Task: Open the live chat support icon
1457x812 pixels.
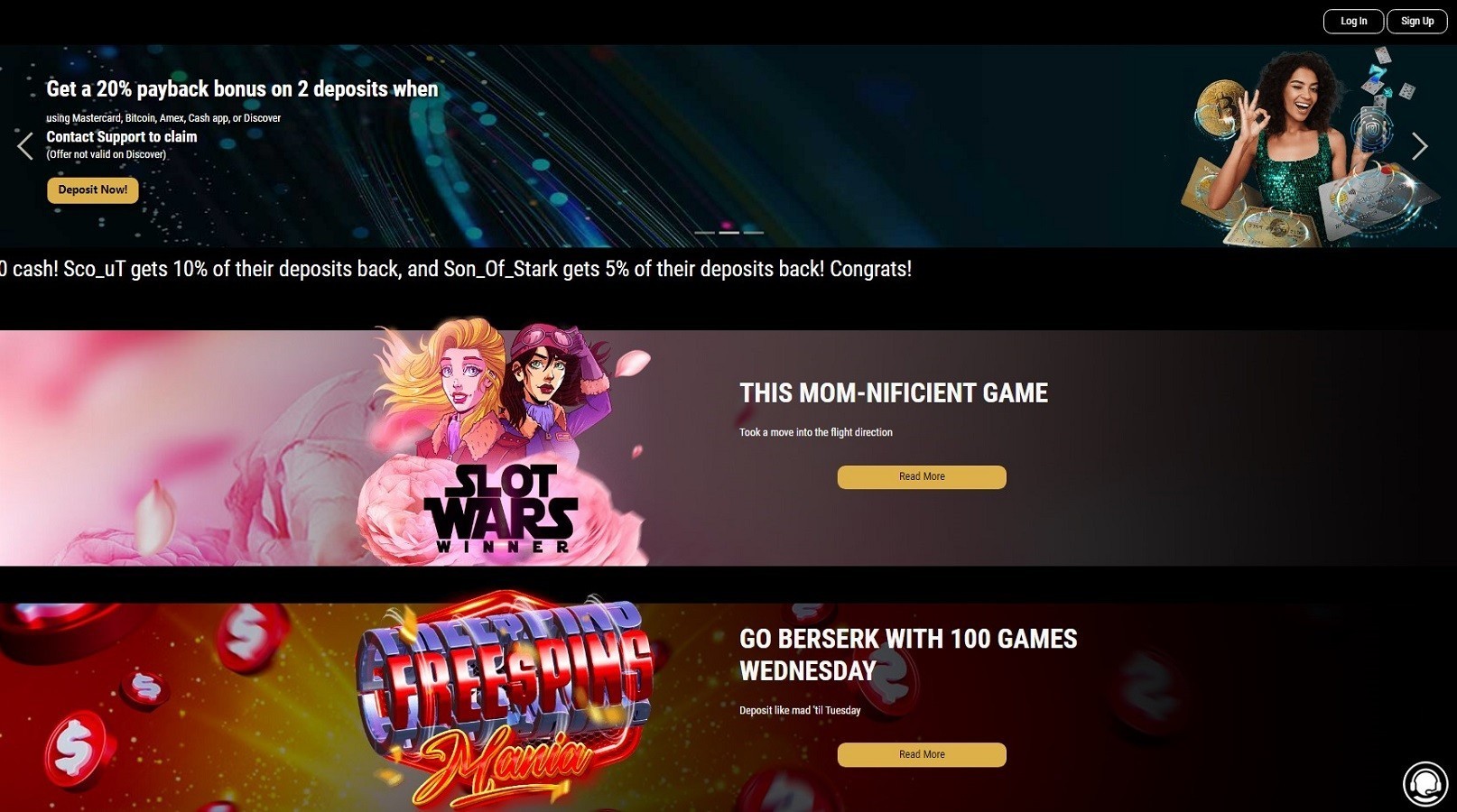Action: (1425, 782)
